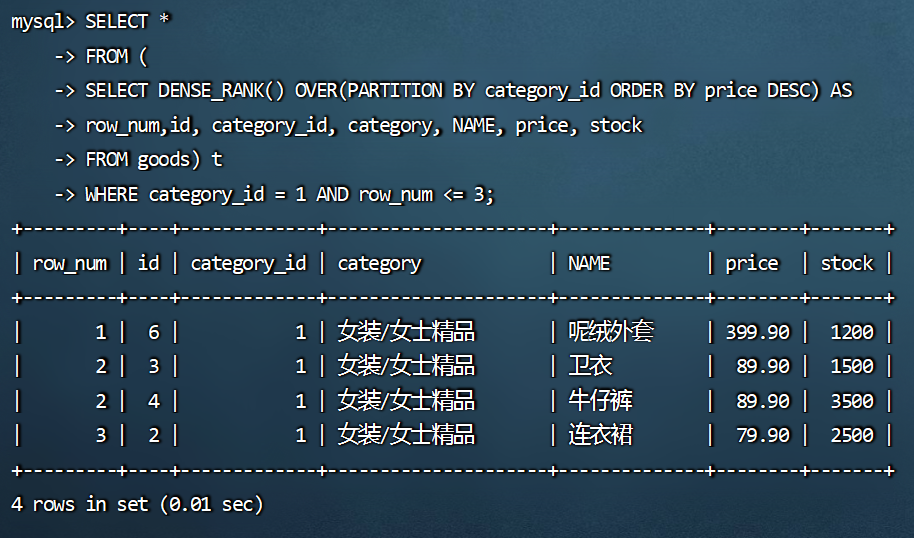Click the stock column header
914x538 pixels.
847,264
